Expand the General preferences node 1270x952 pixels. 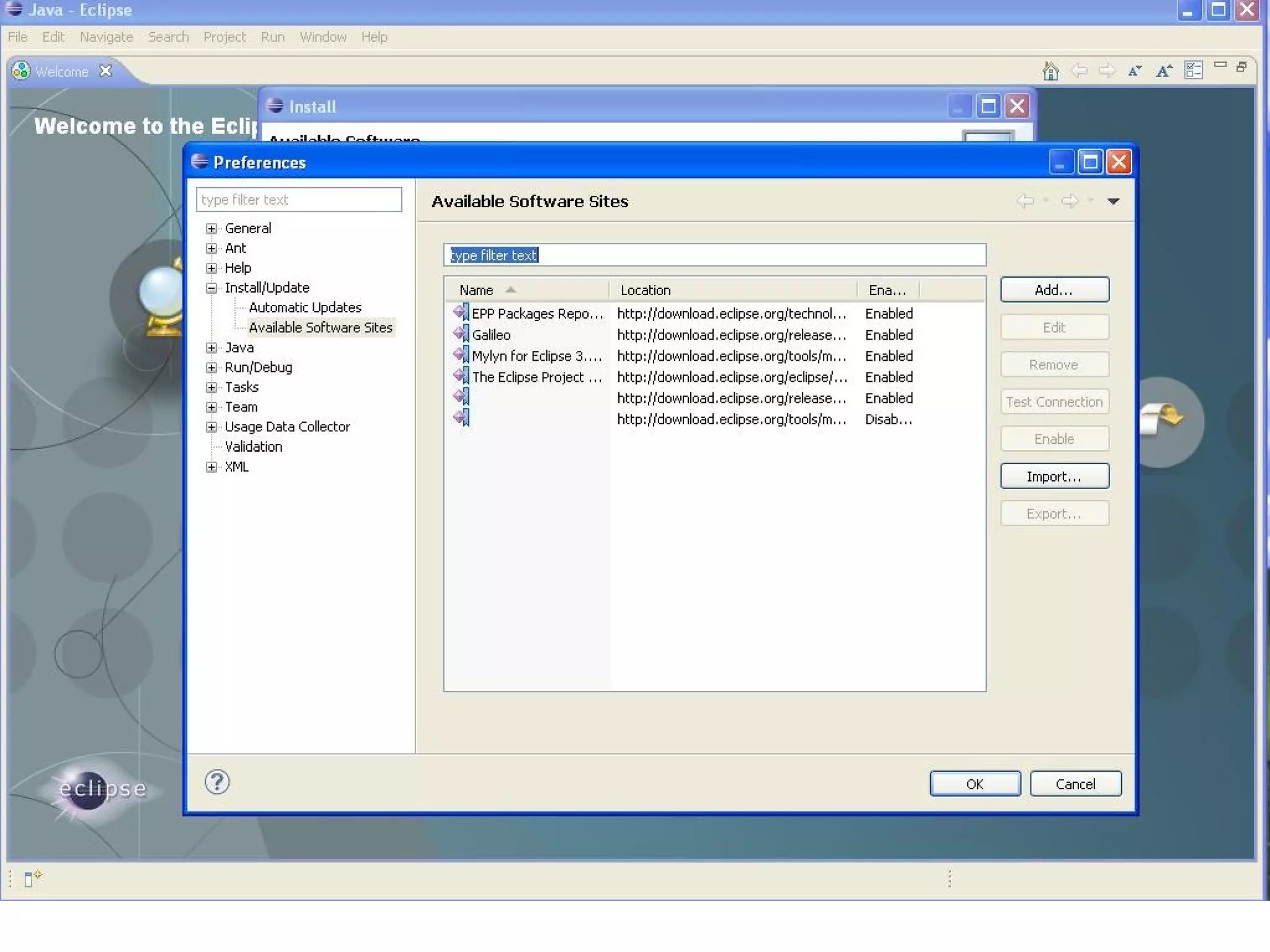tap(211, 229)
